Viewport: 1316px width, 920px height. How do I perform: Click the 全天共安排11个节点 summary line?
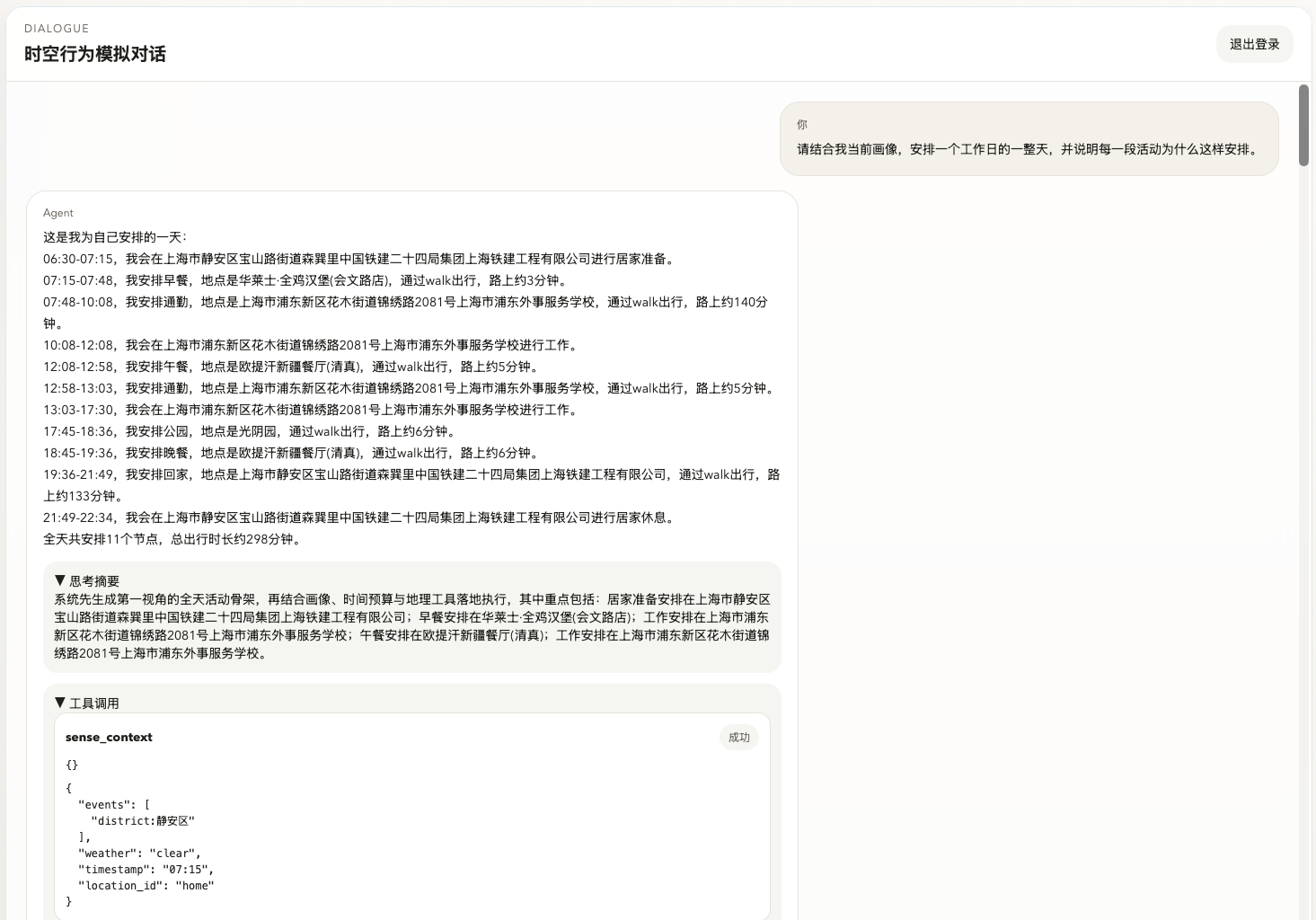pos(172,540)
